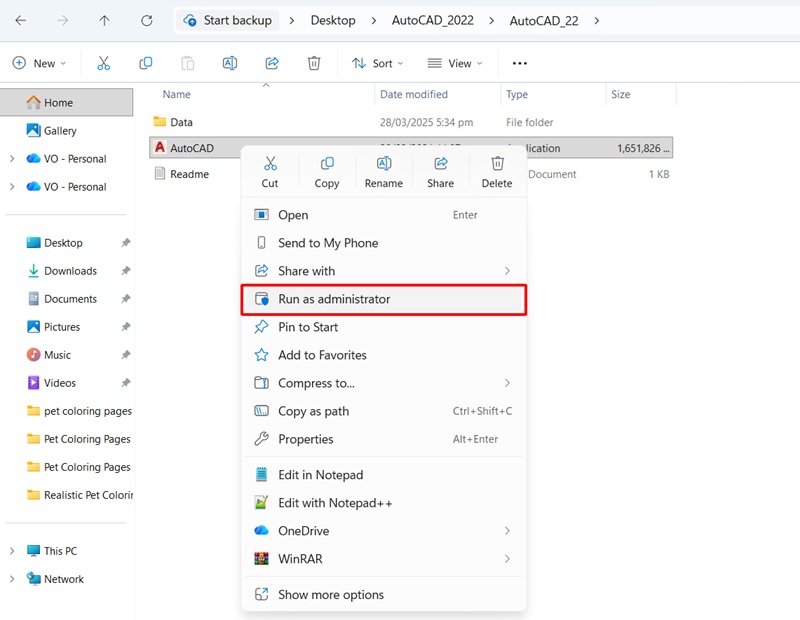Expand the Network tree node

tap(12, 579)
